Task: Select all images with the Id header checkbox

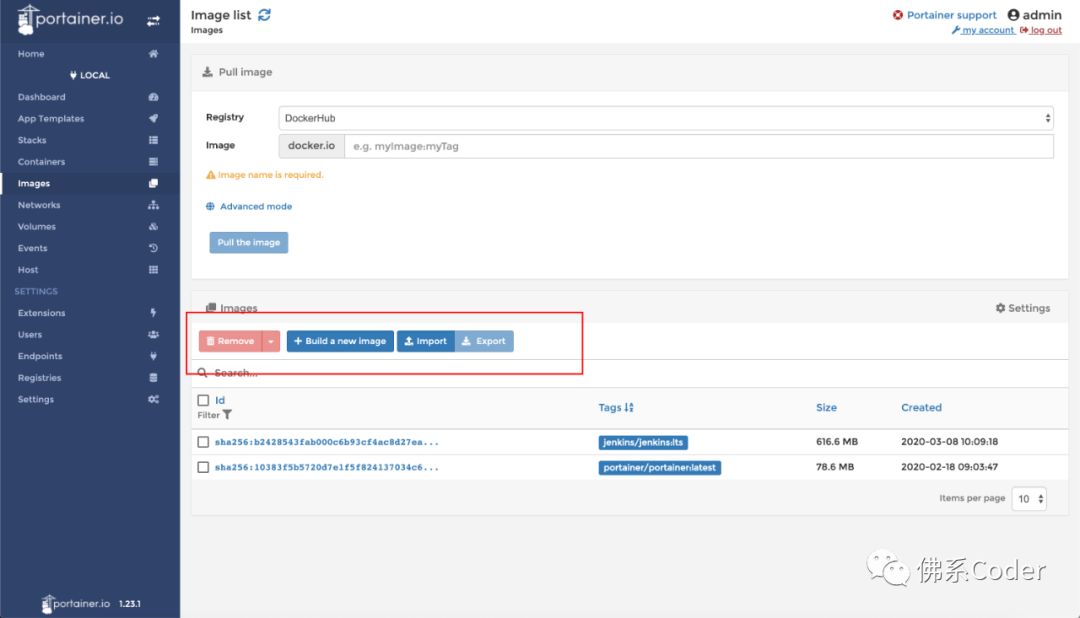Action: 203,400
